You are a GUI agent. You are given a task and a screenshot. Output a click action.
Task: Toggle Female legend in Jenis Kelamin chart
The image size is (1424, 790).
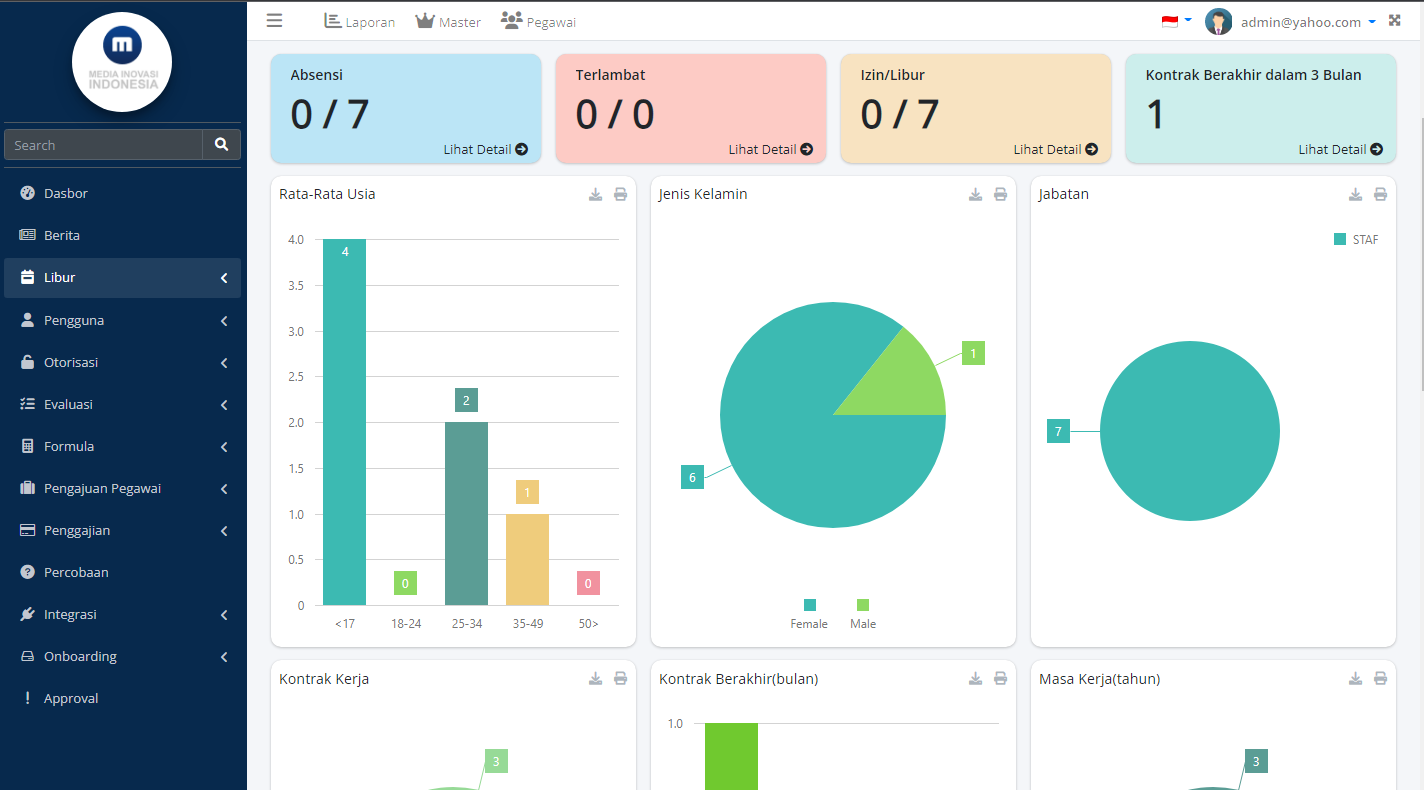[809, 614]
